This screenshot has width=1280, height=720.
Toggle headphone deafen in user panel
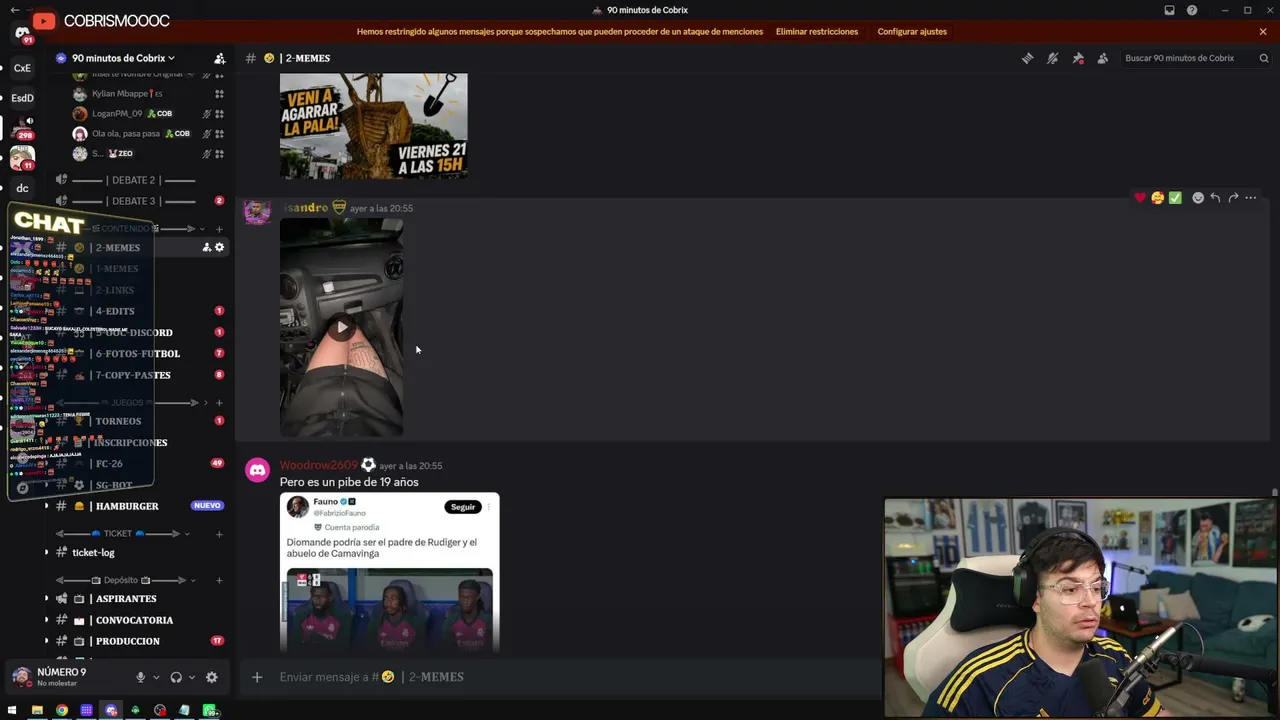click(176, 677)
